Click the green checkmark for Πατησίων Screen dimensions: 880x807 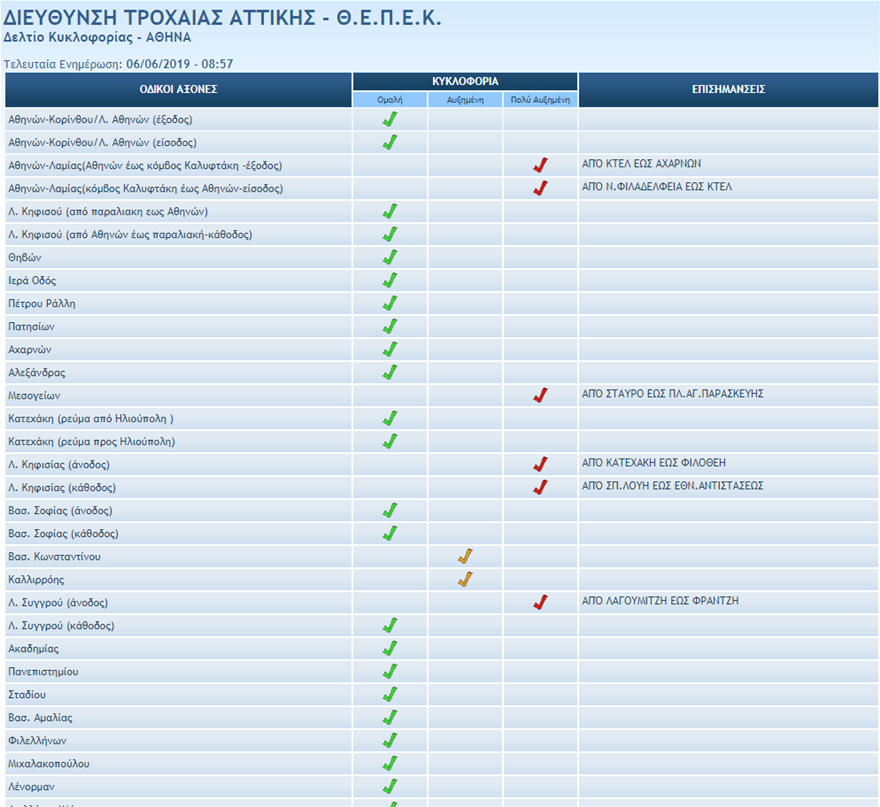click(x=390, y=326)
